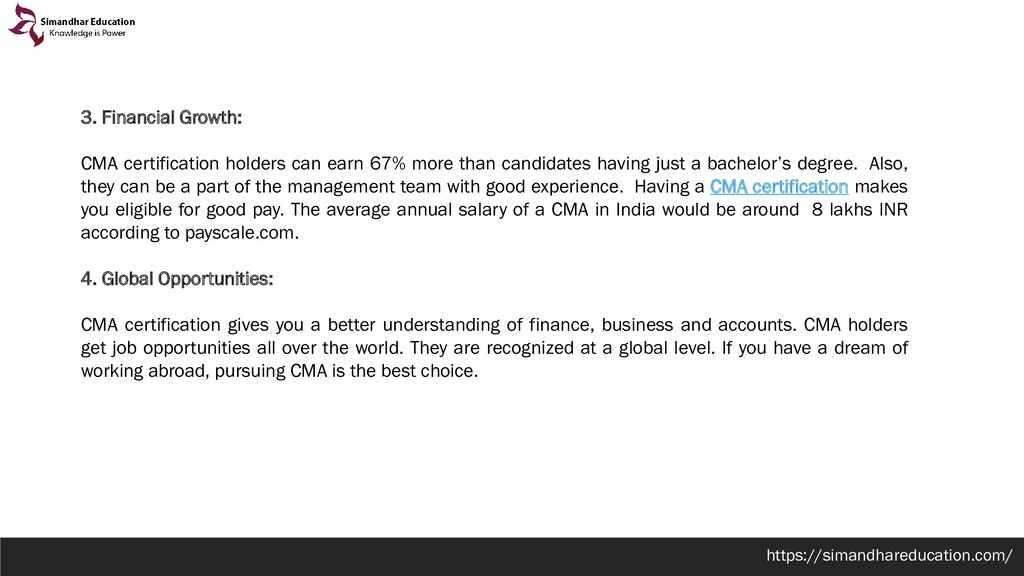The image size is (1024, 576).
Task: Click the Simandhar Education brand name text
Action: (88, 22)
